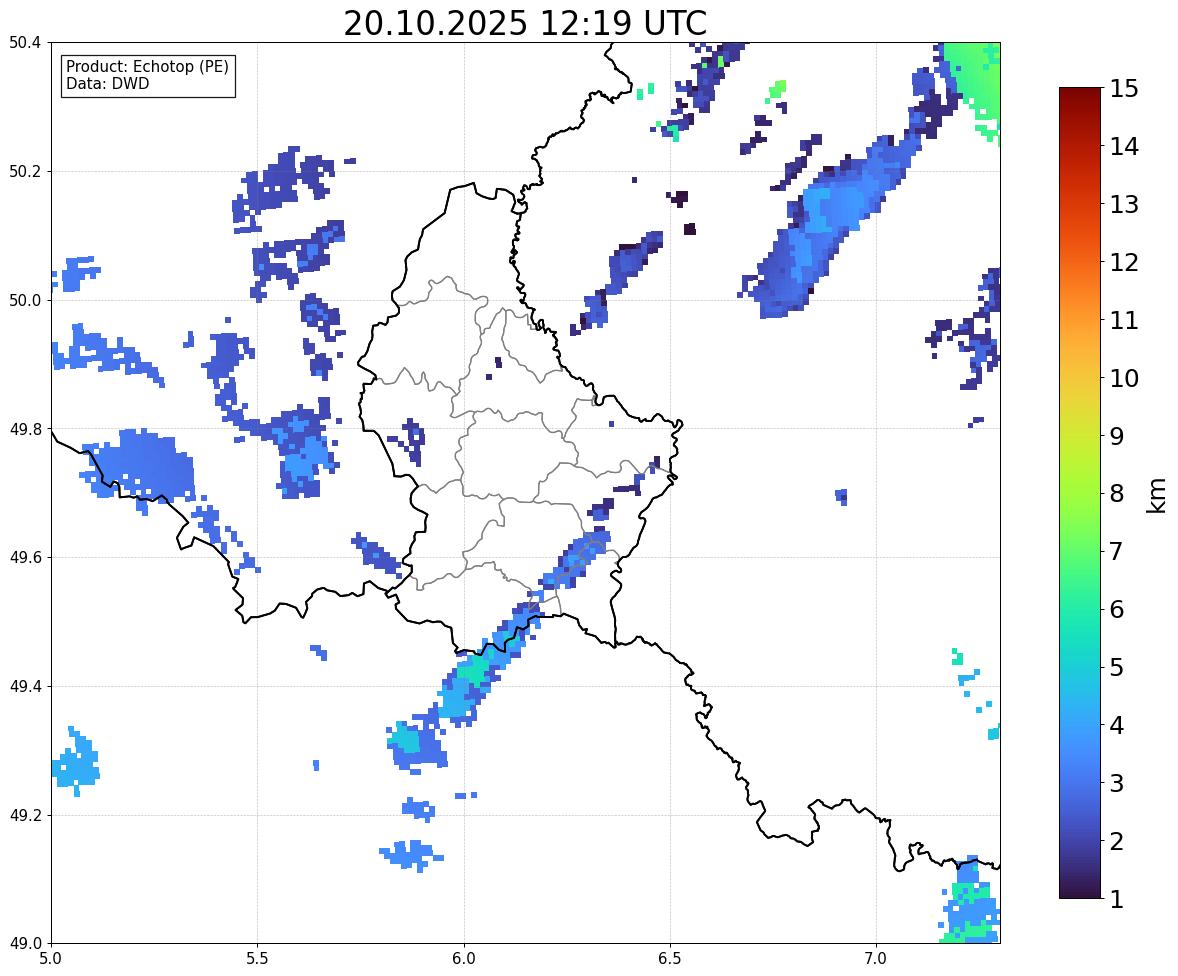Click the colorbar tick label 7
Screen dimensions: 1178x976
click(1116, 551)
